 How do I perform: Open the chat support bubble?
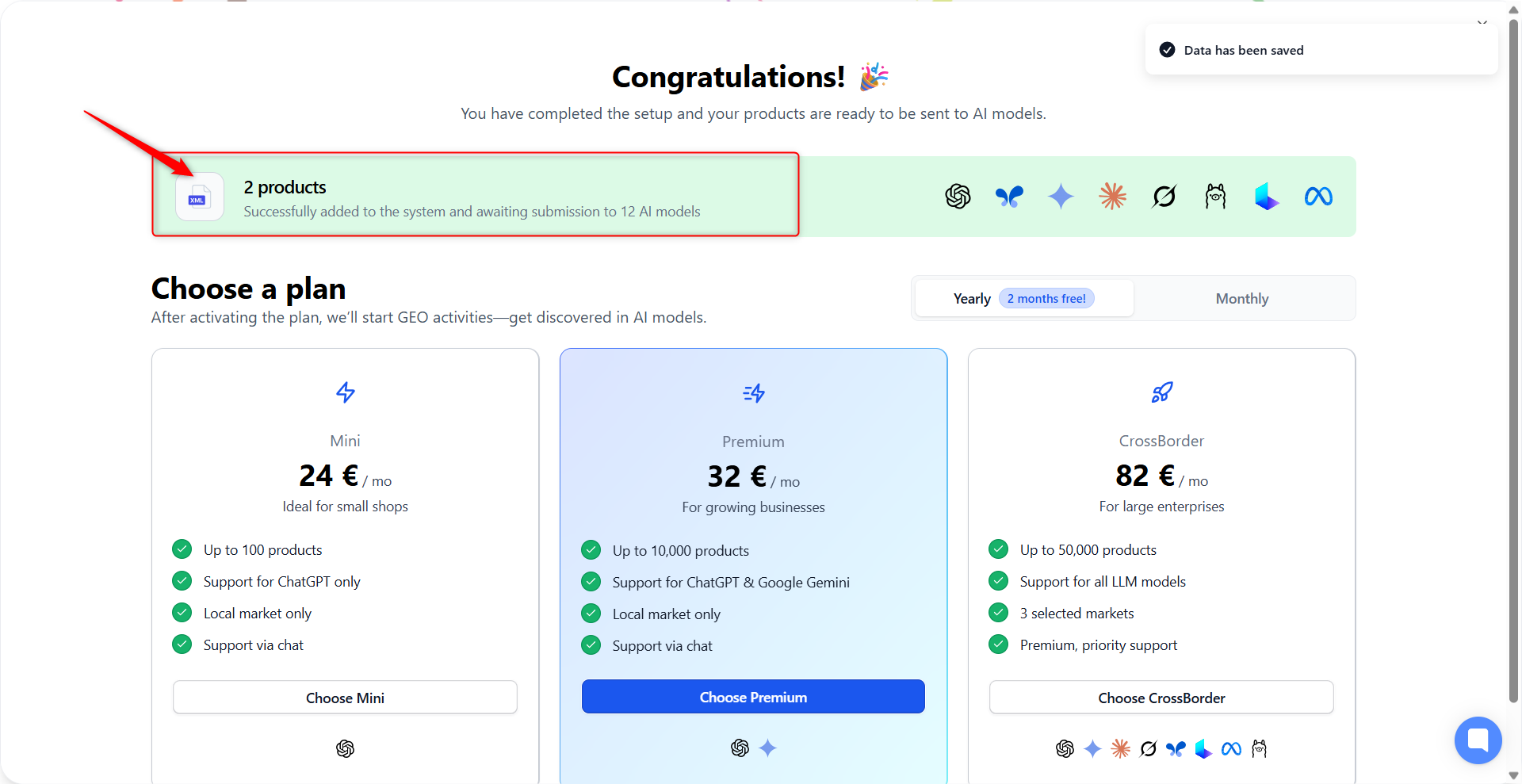(1478, 740)
